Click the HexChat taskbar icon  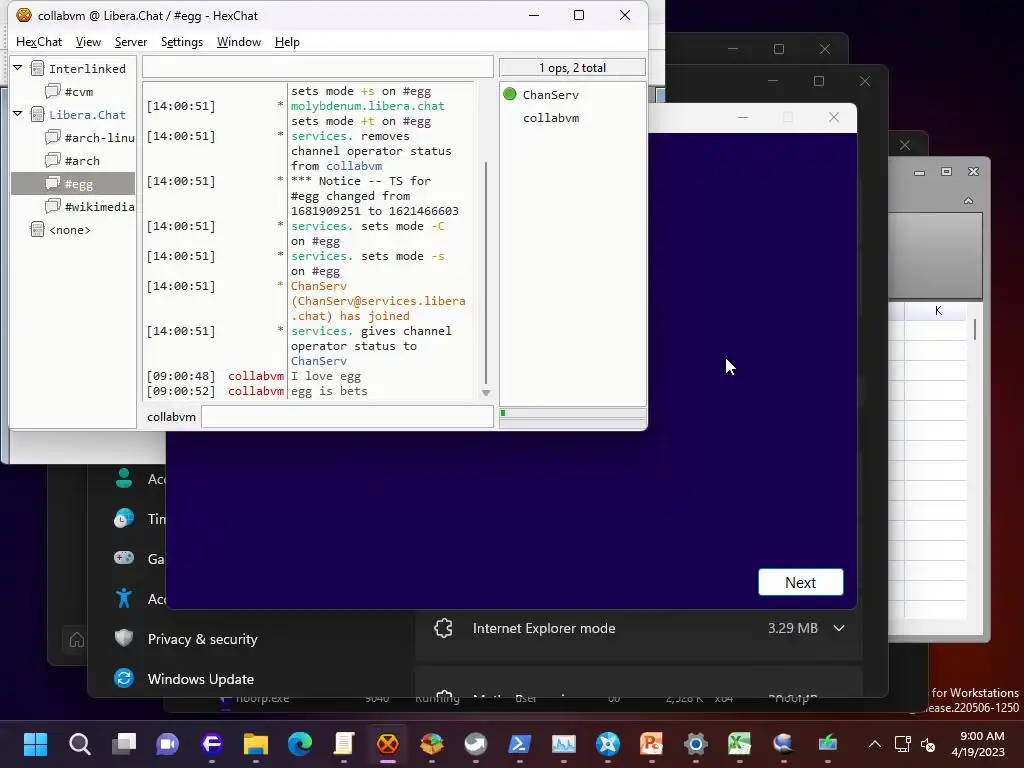387,744
